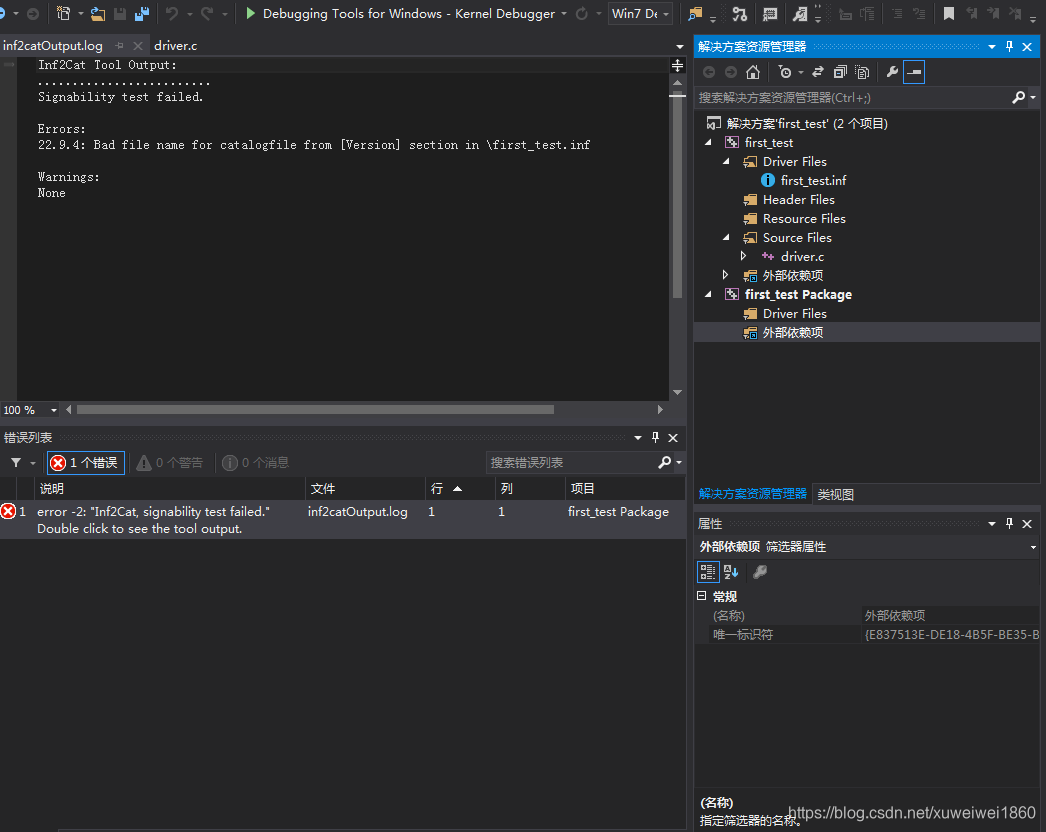Click the Open File folder icon
Viewport: 1046px width, 832px height.
tap(97, 13)
